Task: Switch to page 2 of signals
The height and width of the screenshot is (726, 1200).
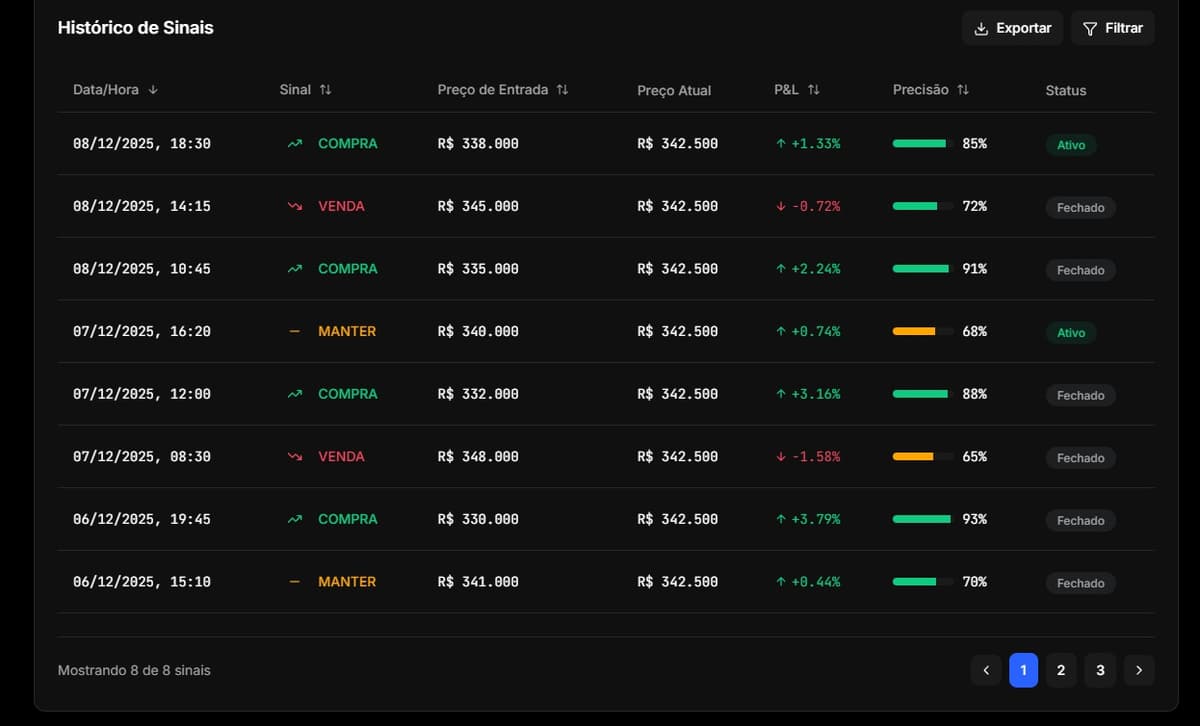Action: 1061,670
